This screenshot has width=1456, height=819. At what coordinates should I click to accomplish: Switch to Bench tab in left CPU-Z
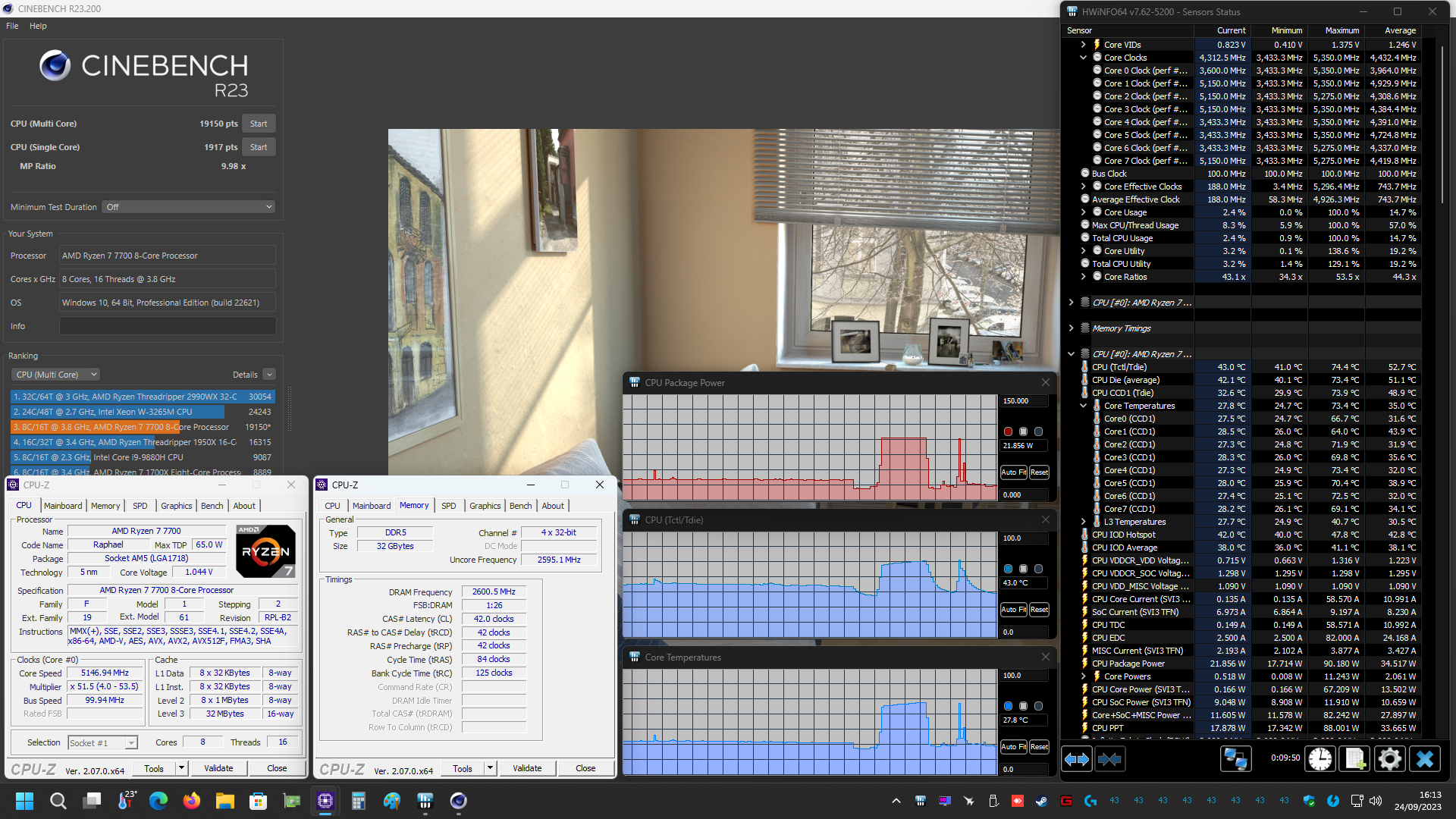pyautogui.click(x=212, y=506)
